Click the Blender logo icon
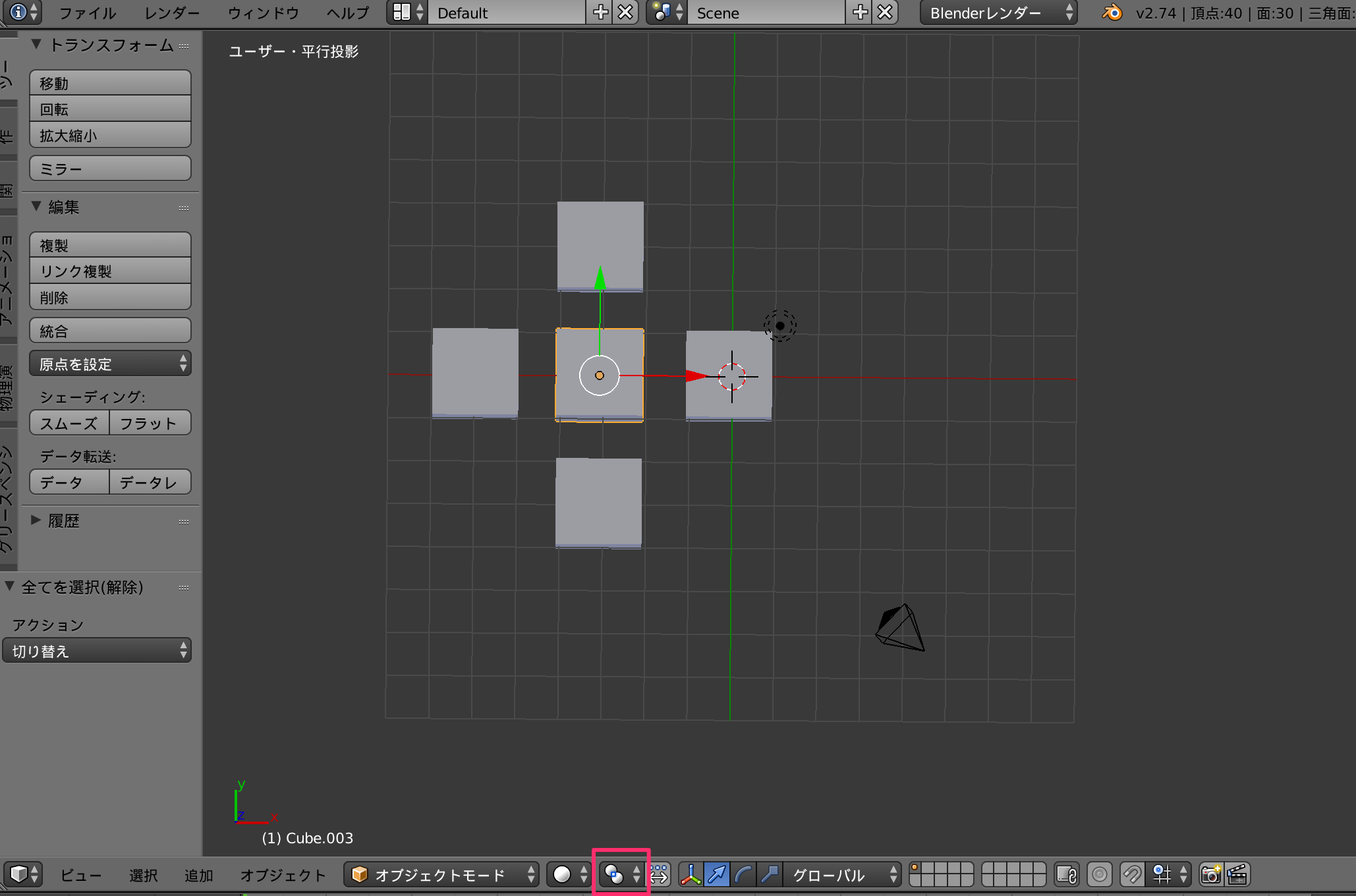This screenshot has width=1356, height=896. click(1112, 13)
